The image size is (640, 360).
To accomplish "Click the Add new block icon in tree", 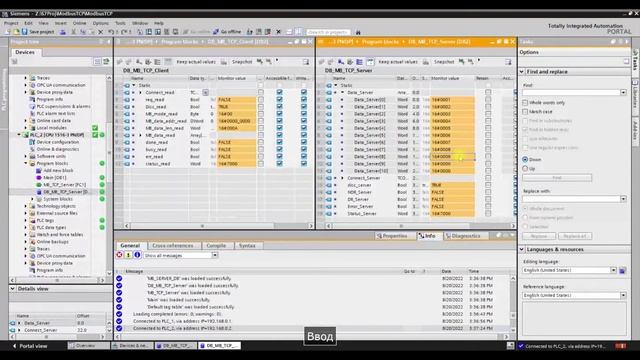I will [39, 170].
